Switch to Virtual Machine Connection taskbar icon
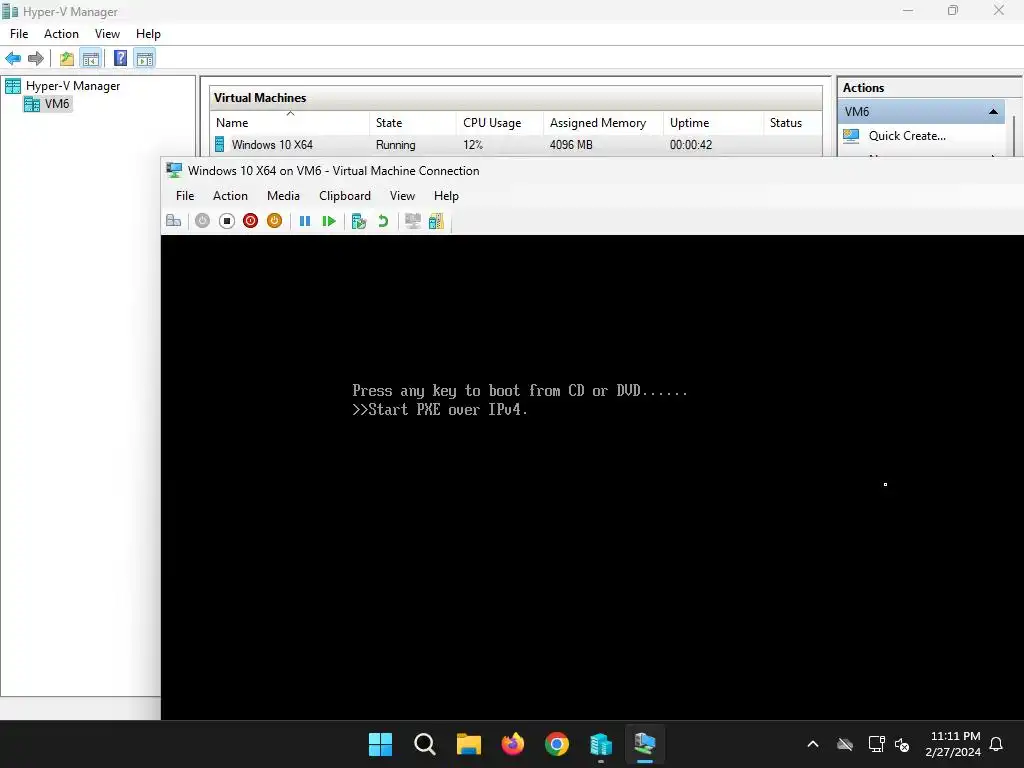 (645, 744)
